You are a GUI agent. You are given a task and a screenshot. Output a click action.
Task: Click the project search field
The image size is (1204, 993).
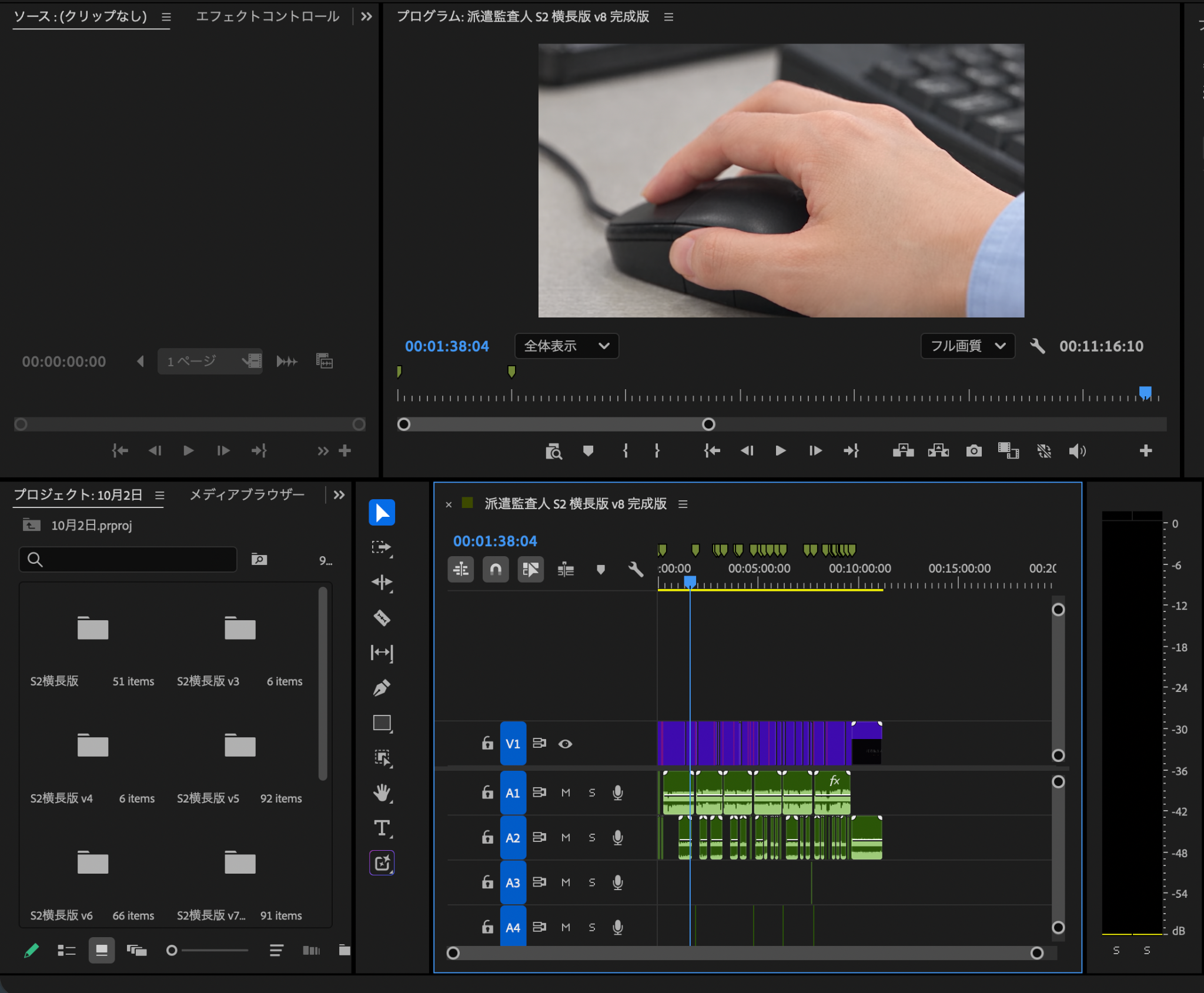[x=128, y=559]
